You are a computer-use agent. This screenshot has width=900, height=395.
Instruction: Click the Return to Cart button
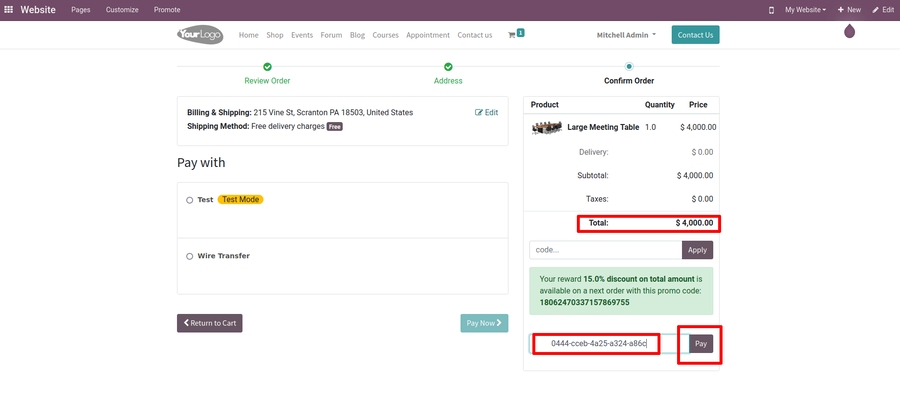click(210, 323)
